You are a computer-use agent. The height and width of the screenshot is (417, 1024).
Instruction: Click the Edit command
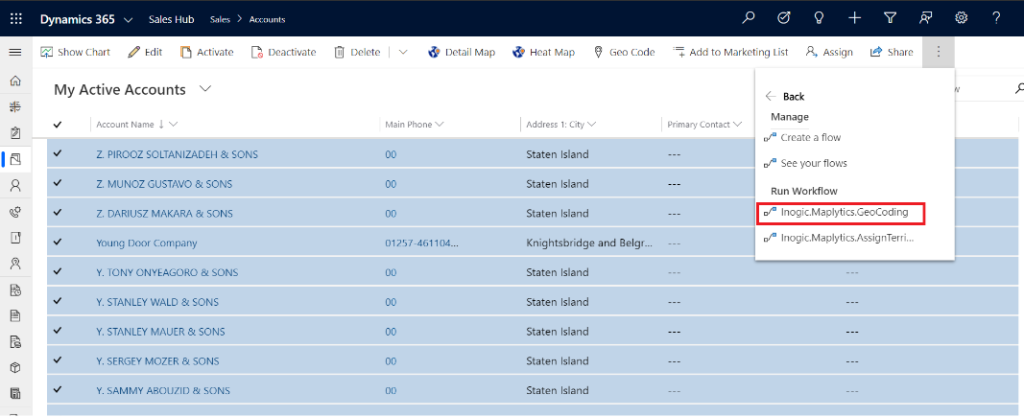coord(145,52)
